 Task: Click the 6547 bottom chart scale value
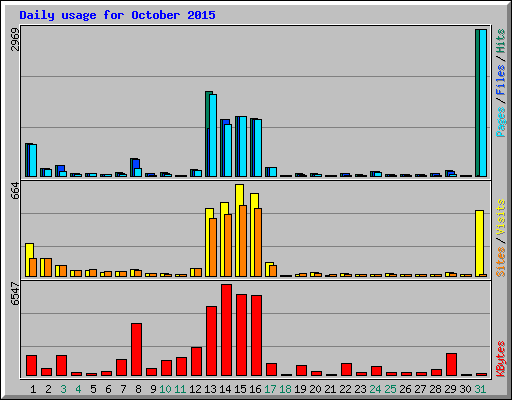tap(15, 293)
